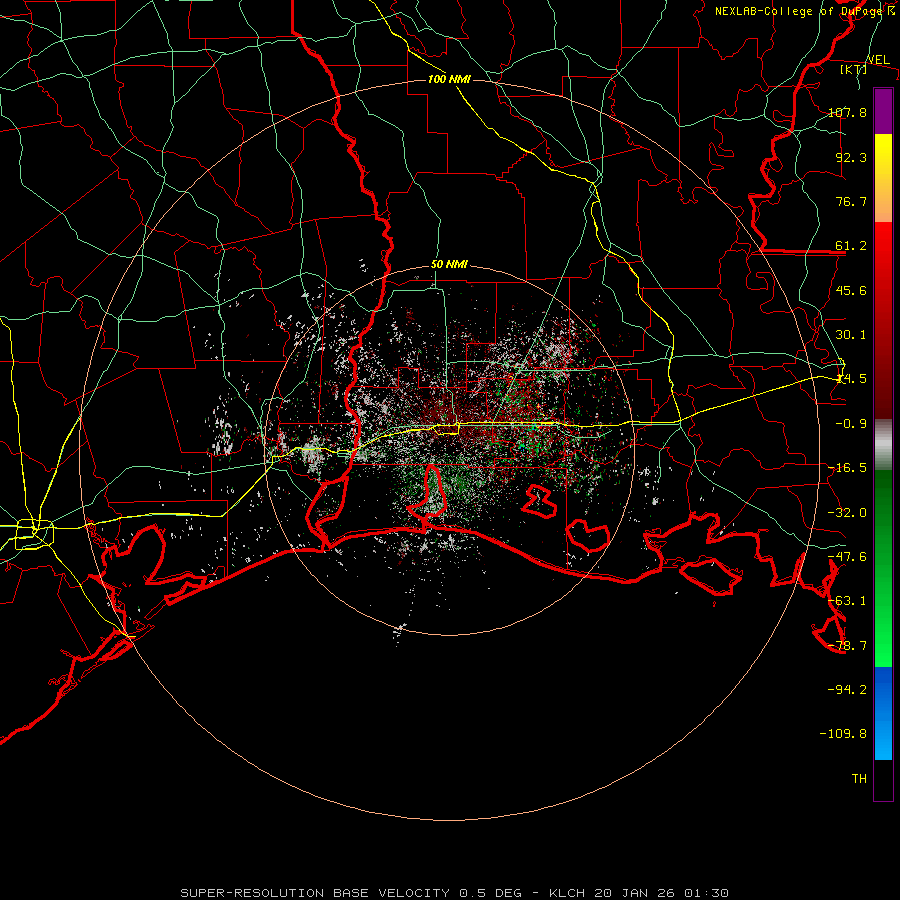Click the 30.1 legend value

coord(851,335)
